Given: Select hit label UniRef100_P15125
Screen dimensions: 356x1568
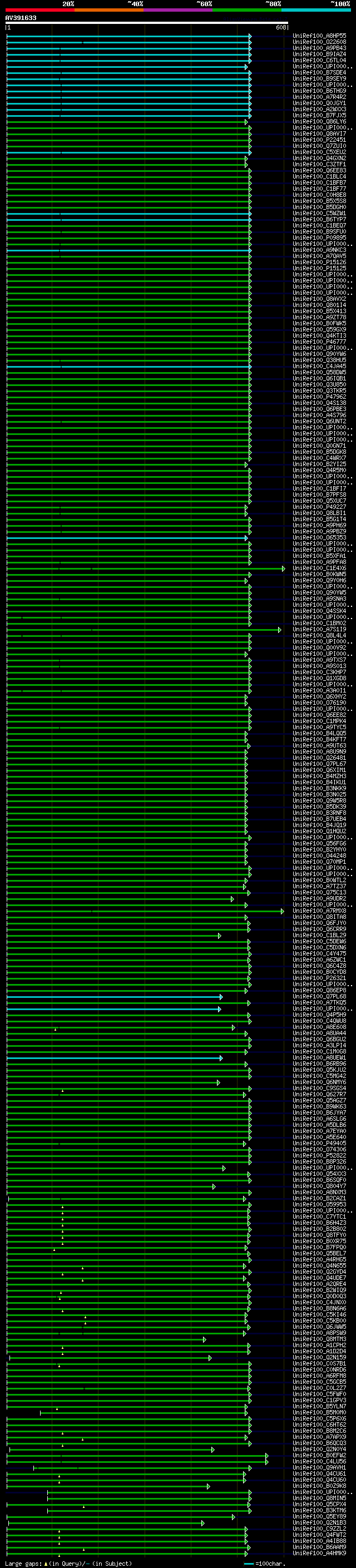Looking at the screenshot, I should coord(319,269).
